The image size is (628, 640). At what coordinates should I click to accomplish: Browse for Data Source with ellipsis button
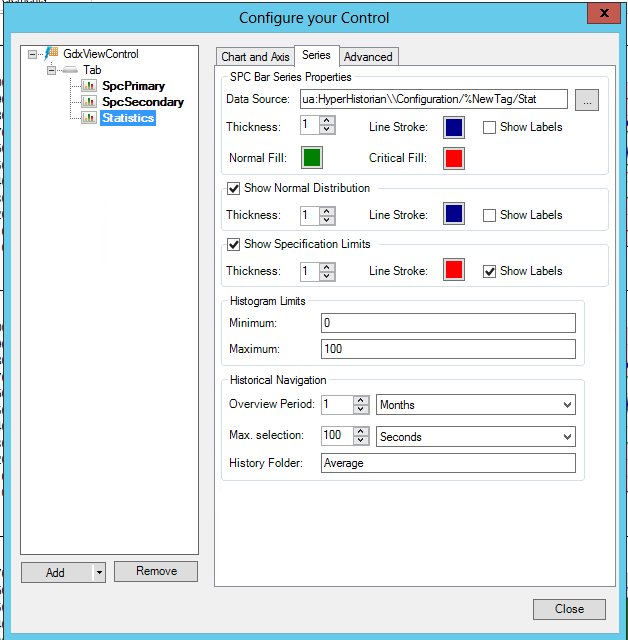587,99
